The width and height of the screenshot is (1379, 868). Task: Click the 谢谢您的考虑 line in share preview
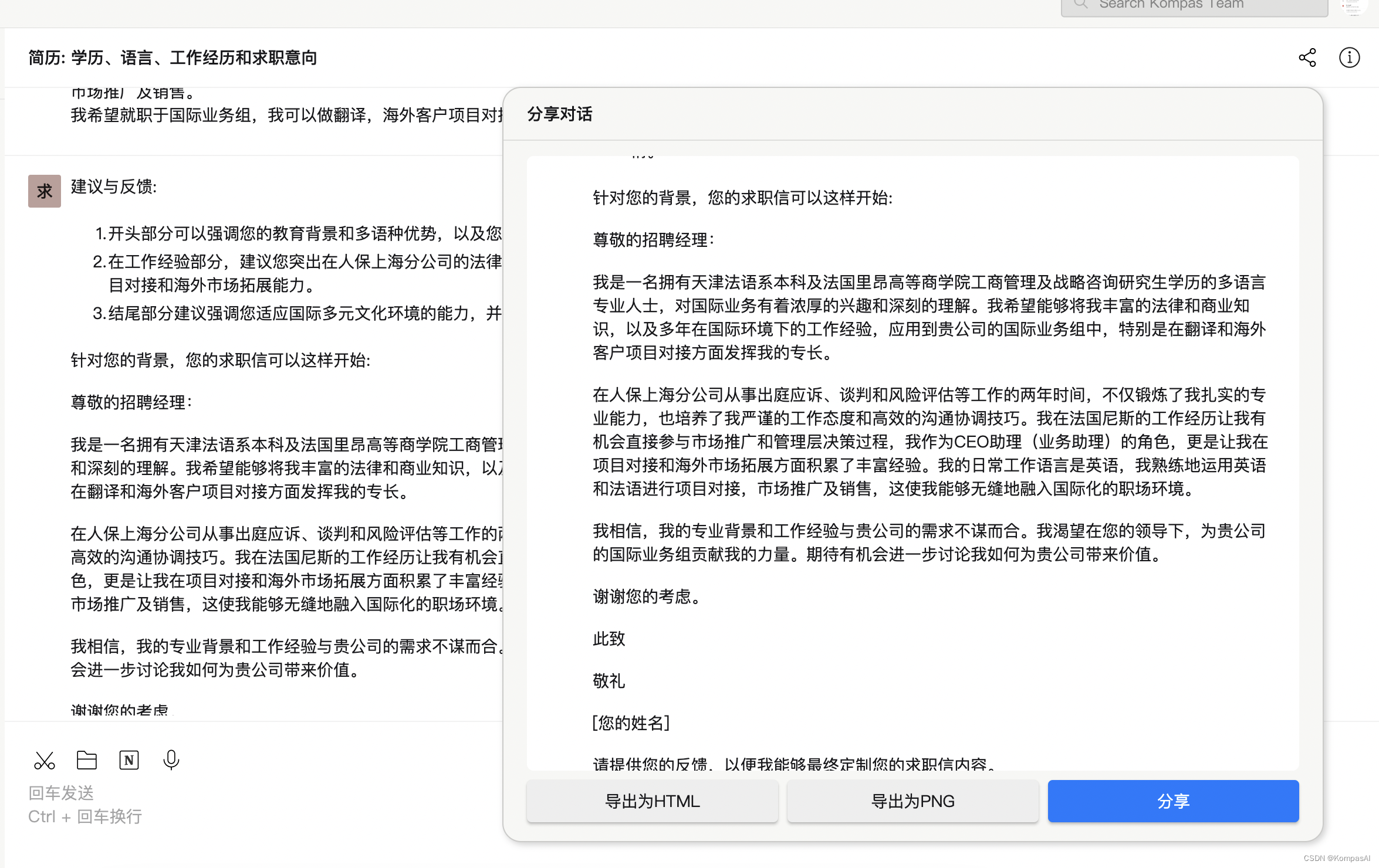click(x=647, y=597)
